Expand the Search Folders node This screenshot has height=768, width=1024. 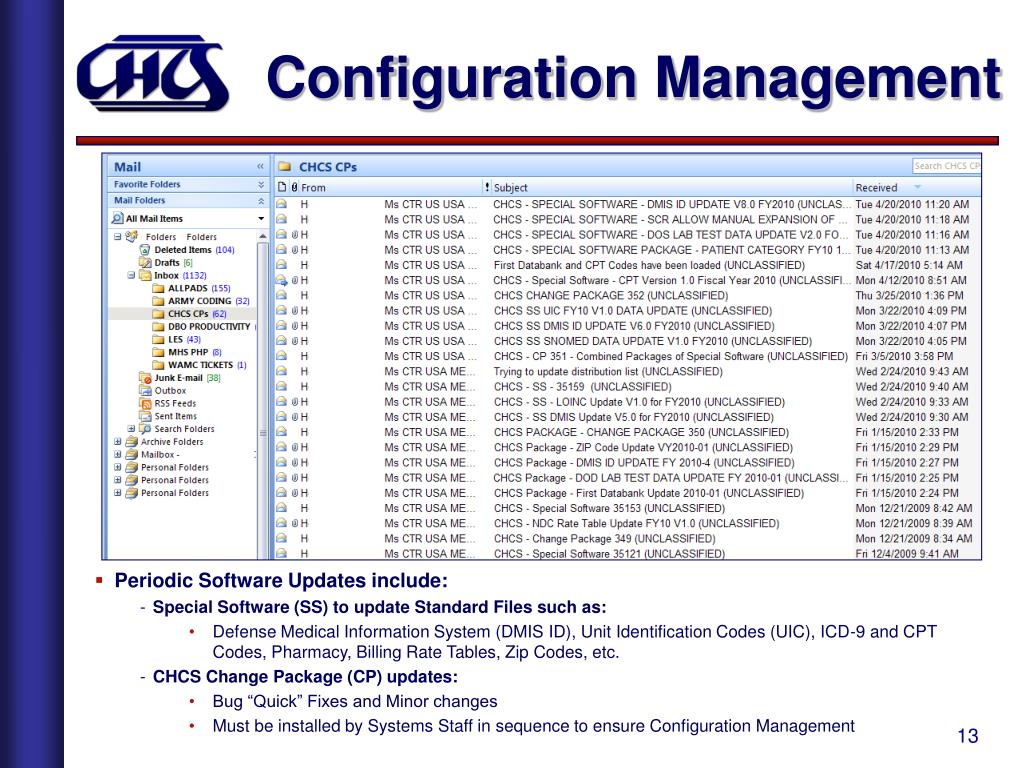point(131,429)
